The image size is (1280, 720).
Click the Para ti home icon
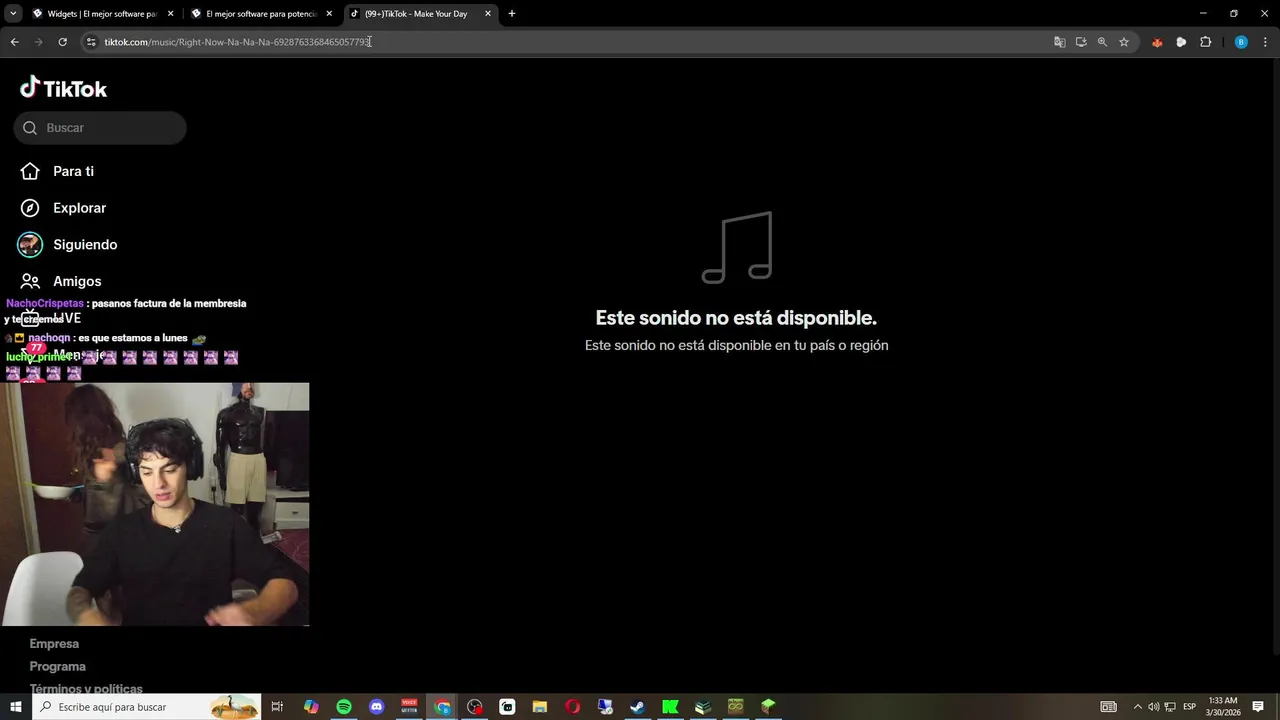coord(30,171)
